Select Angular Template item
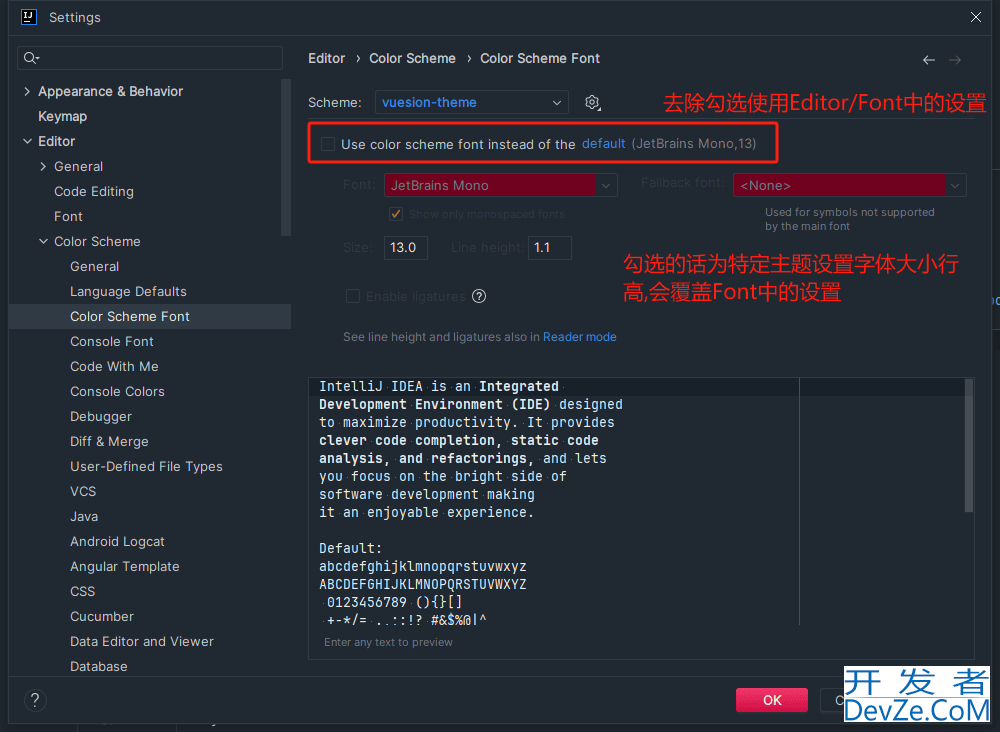The image size is (1000, 732). 124,567
